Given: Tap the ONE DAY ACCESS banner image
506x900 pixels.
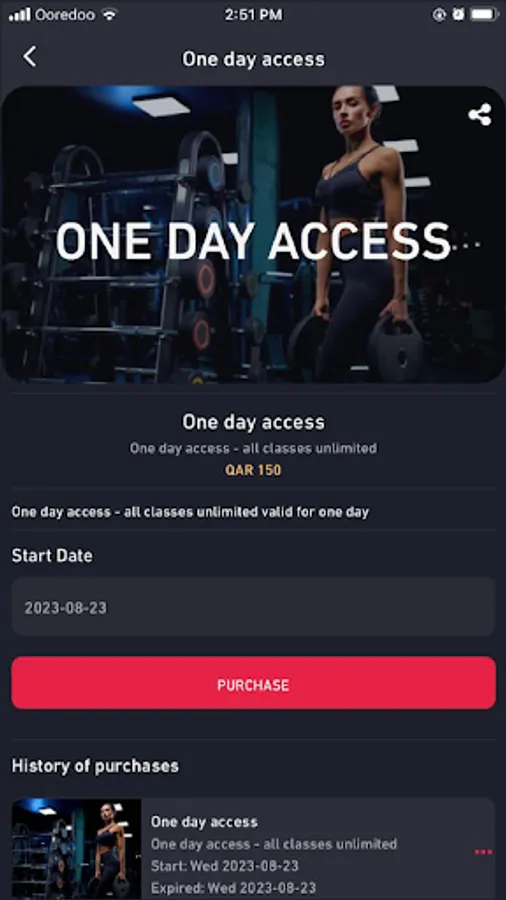Looking at the screenshot, I should 253,234.
